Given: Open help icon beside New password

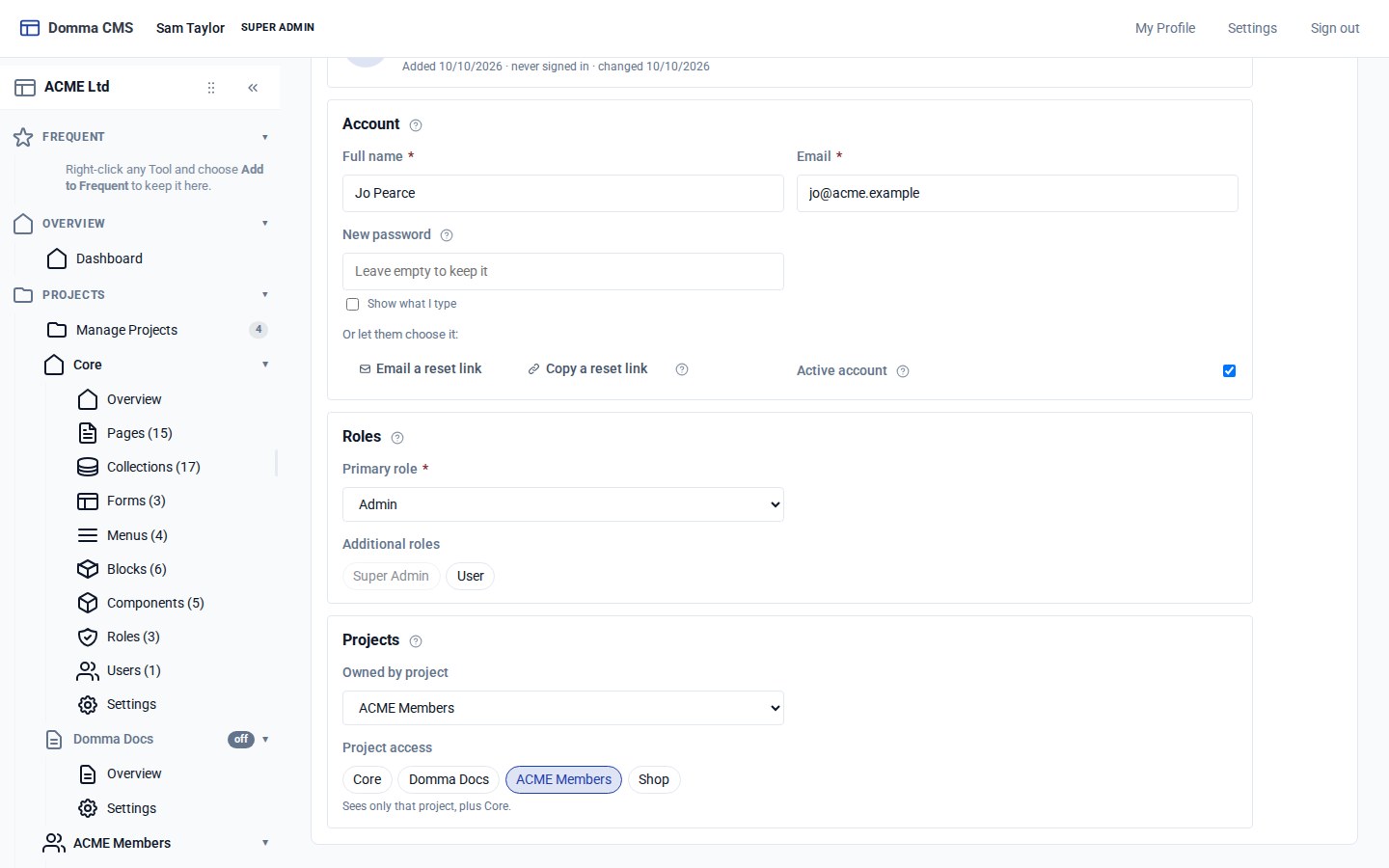Looking at the screenshot, I should coord(447,235).
